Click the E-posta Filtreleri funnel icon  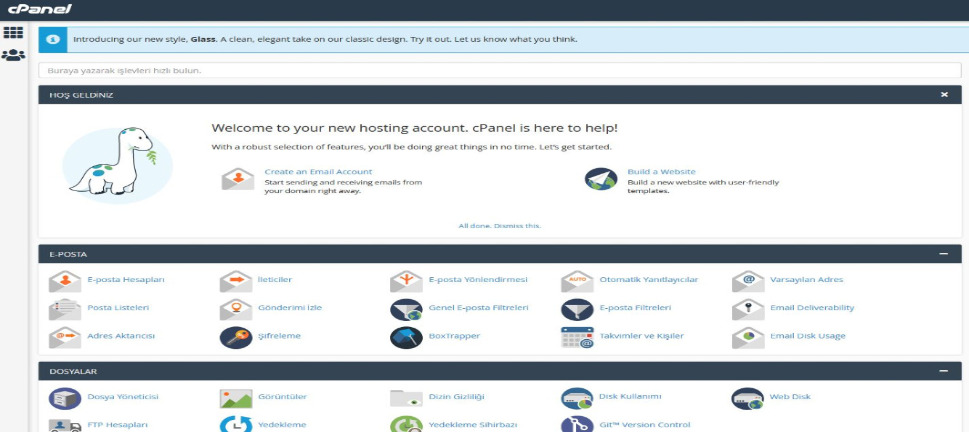tap(577, 309)
